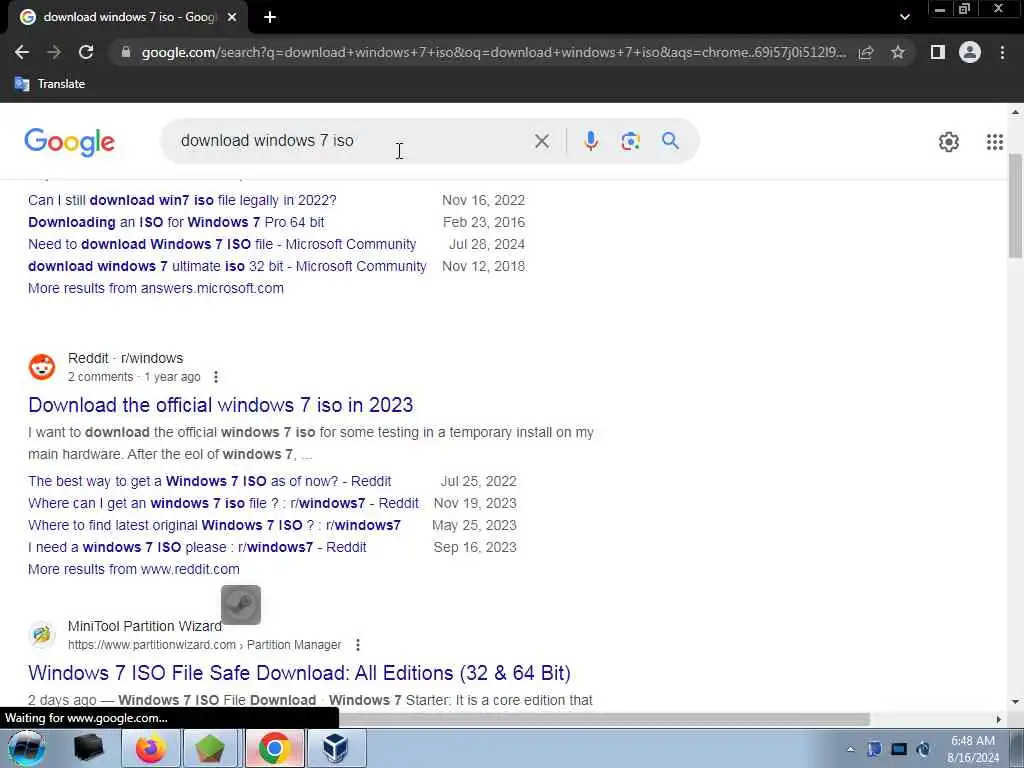Click the browser address bar URL
This screenshot has height=768, width=1024.
pyautogui.click(x=493, y=52)
